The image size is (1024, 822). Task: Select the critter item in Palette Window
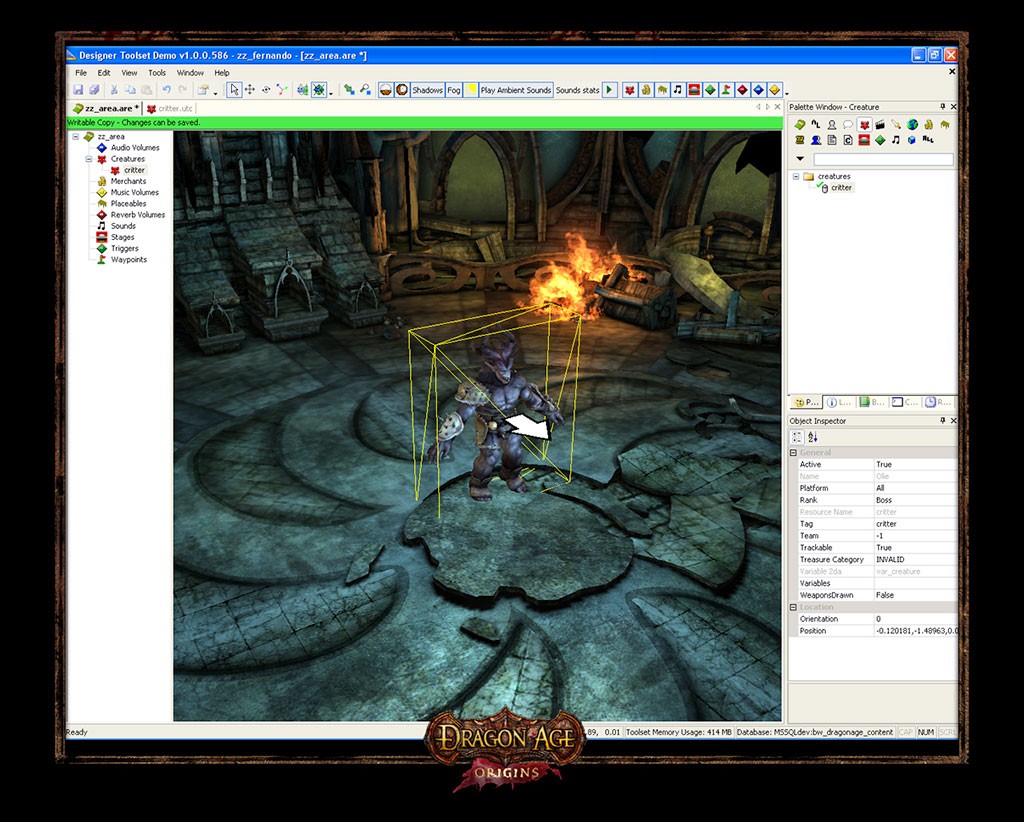click(x=841, y=187)
